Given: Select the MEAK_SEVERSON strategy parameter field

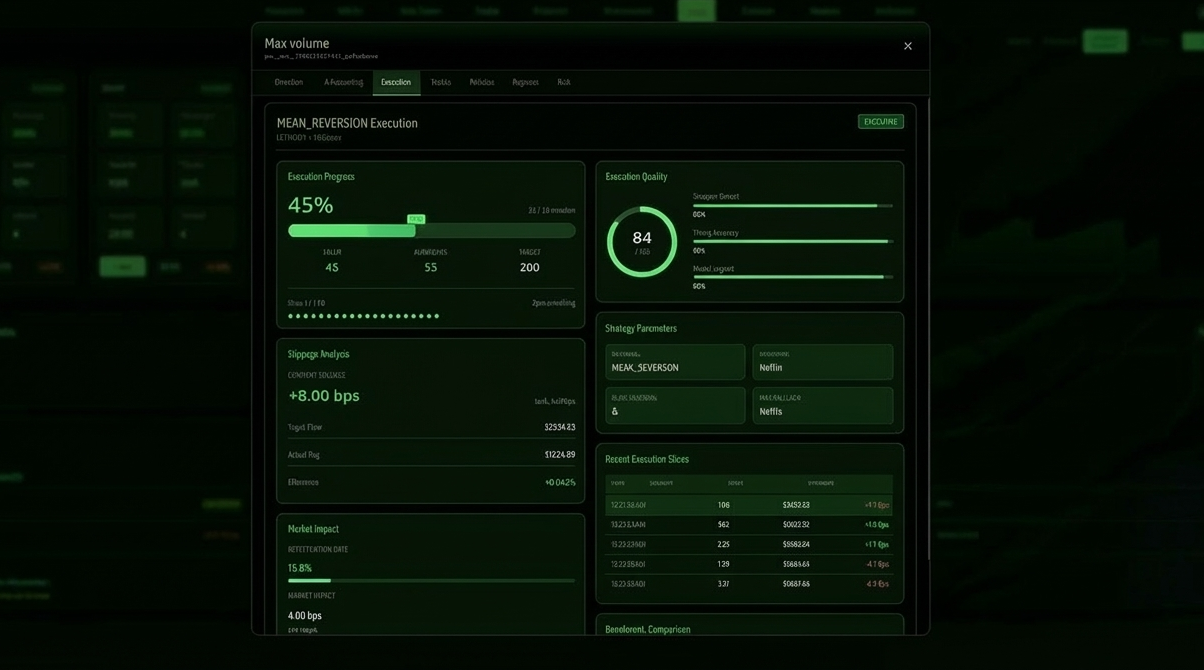Looking at the screenshot, I should pyautogui.click(x=674, y=362).
